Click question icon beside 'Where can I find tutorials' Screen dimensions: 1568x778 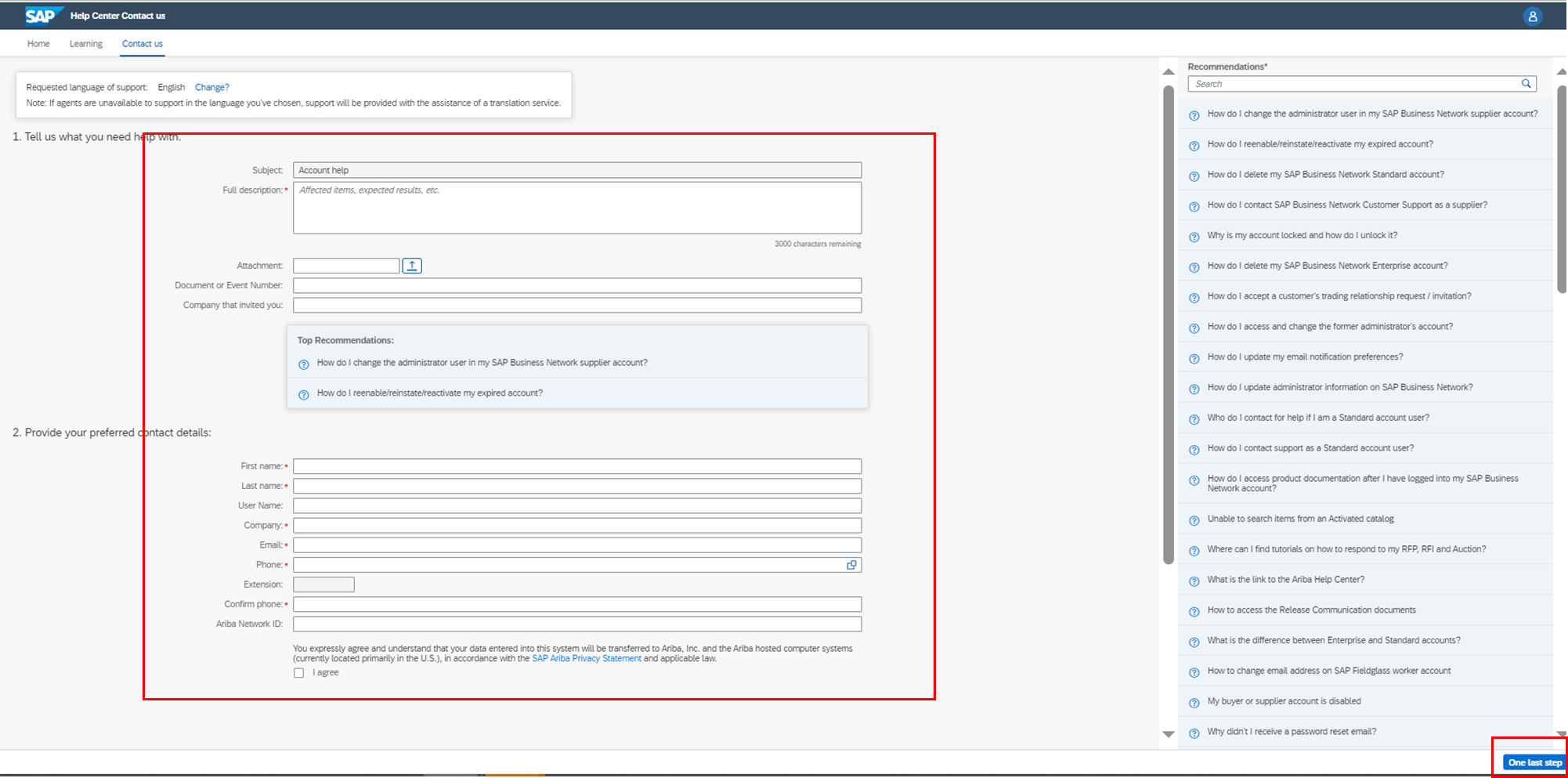(1194, 552)
